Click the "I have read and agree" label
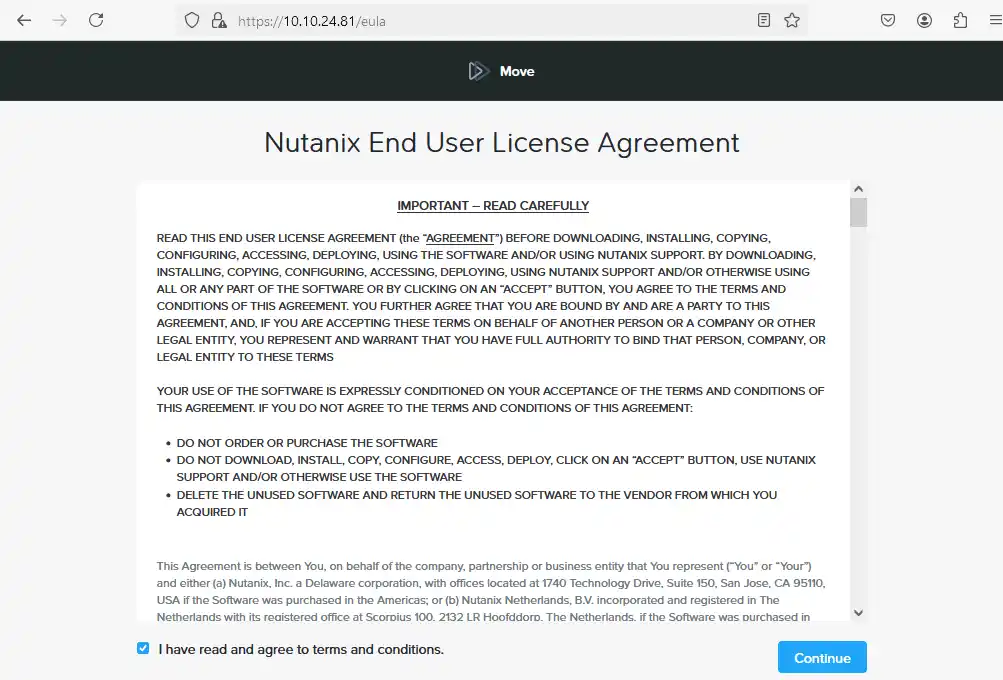 tap(301, 649)
